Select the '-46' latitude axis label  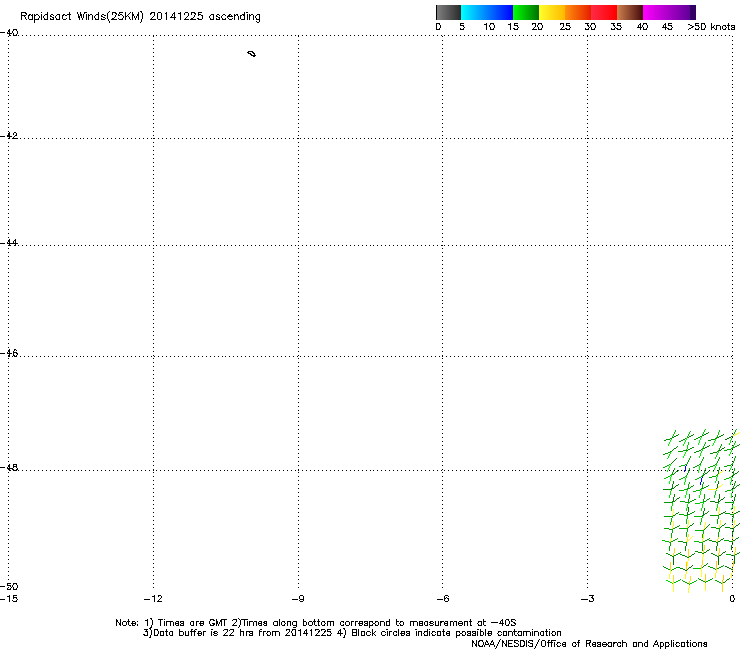pyautogui.click(x=9, y=353)
